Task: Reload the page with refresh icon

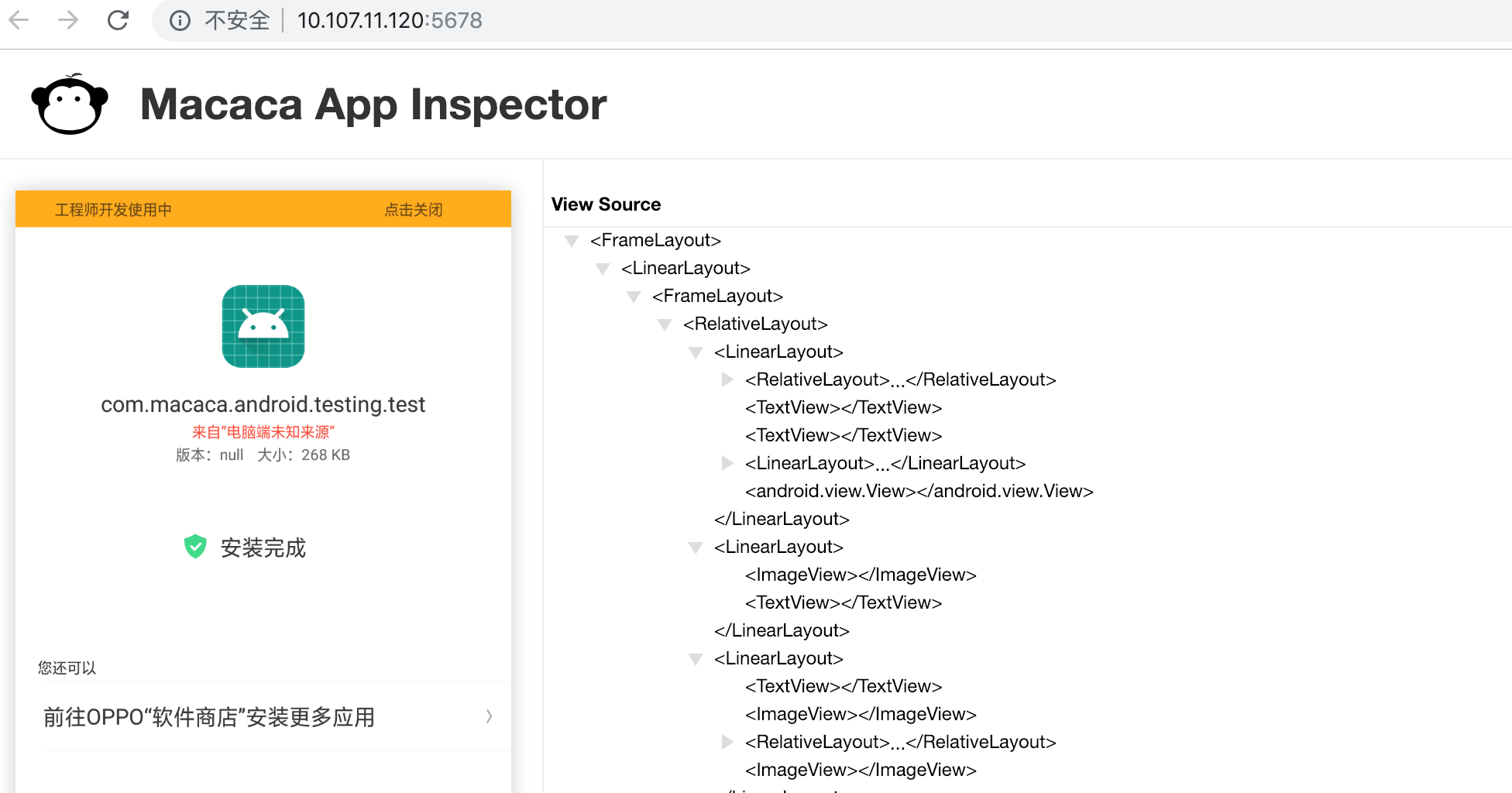Action: [118, 20]
